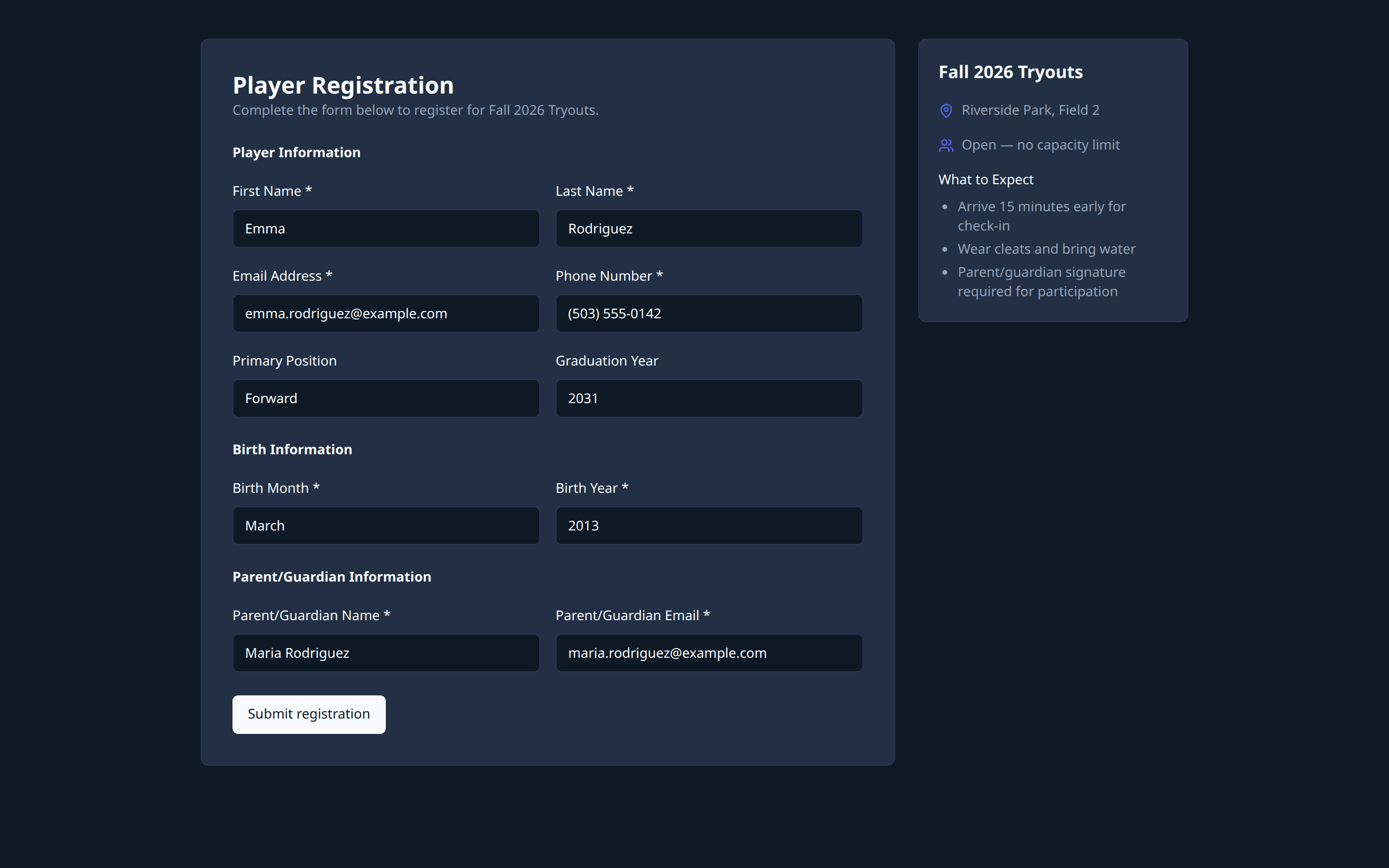The width and height of the screenshot is (1389, 868).
Task: Click the Parent/Guardian Name label
Action: coord(311,615)
